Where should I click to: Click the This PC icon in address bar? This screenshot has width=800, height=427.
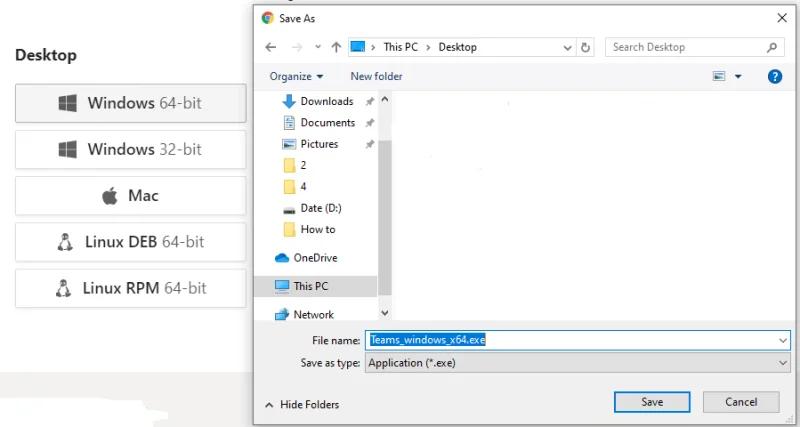[358, 47]
